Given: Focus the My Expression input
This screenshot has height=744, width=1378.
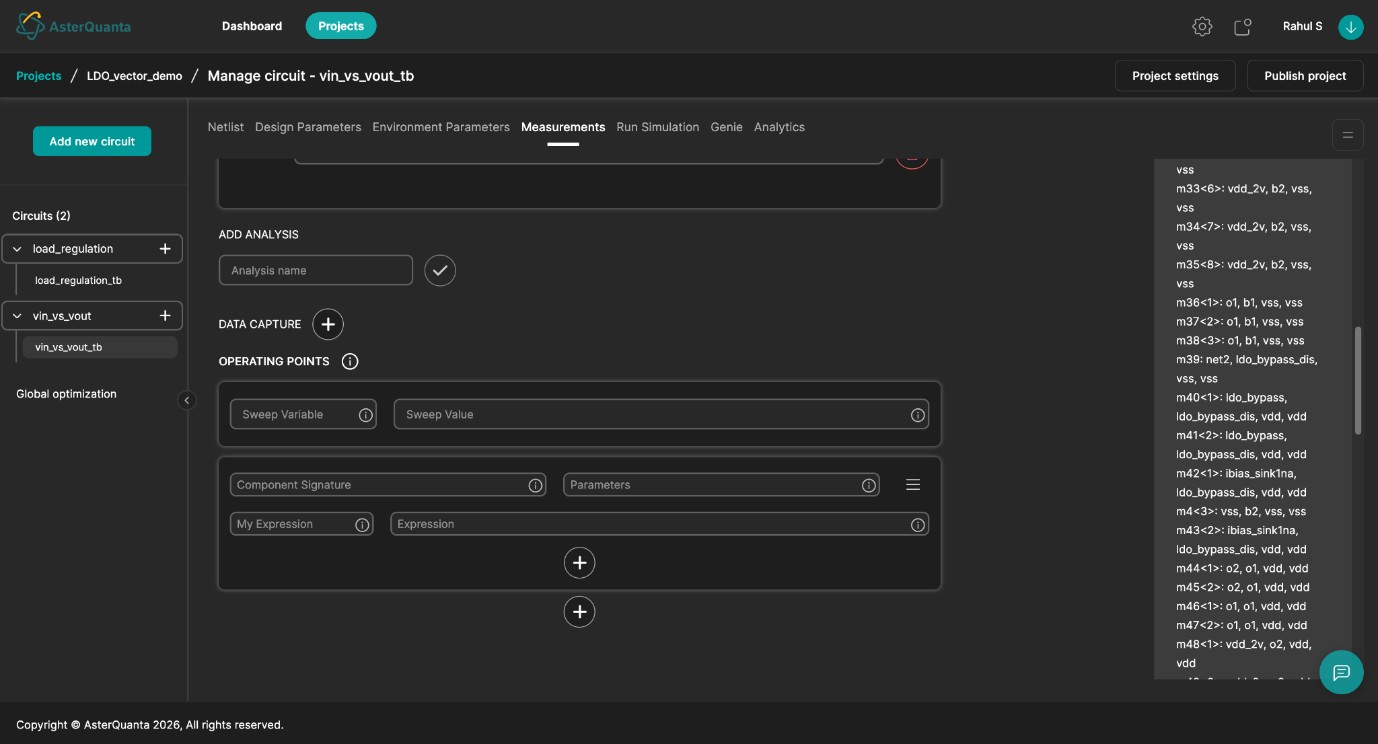Looking at the screenshot, I should click(301, 524).
